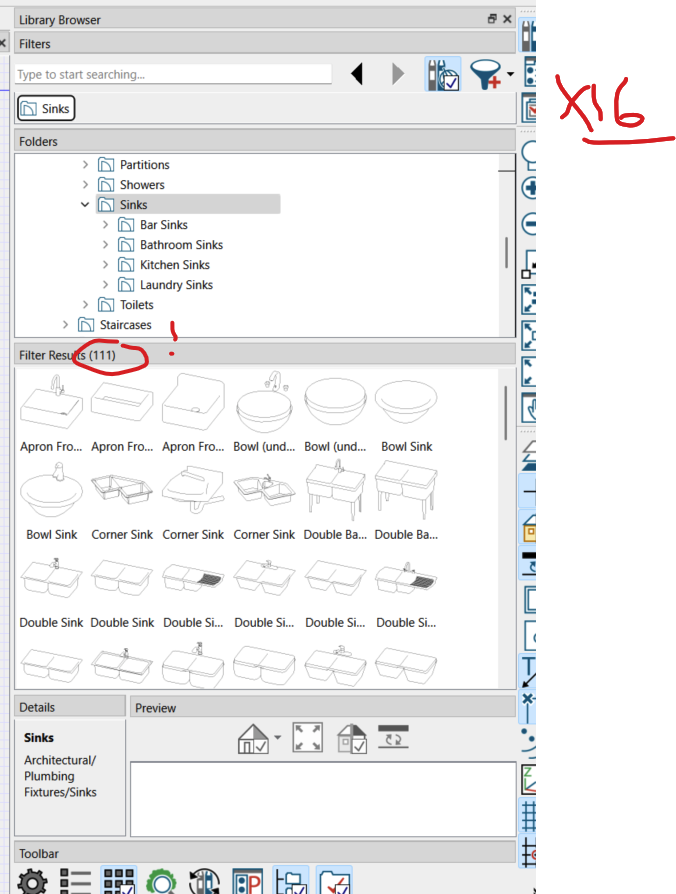676x894 pixels.
Task: Expand the Kitchen Sinks subfolder
Action: click(x=105, y=265)
